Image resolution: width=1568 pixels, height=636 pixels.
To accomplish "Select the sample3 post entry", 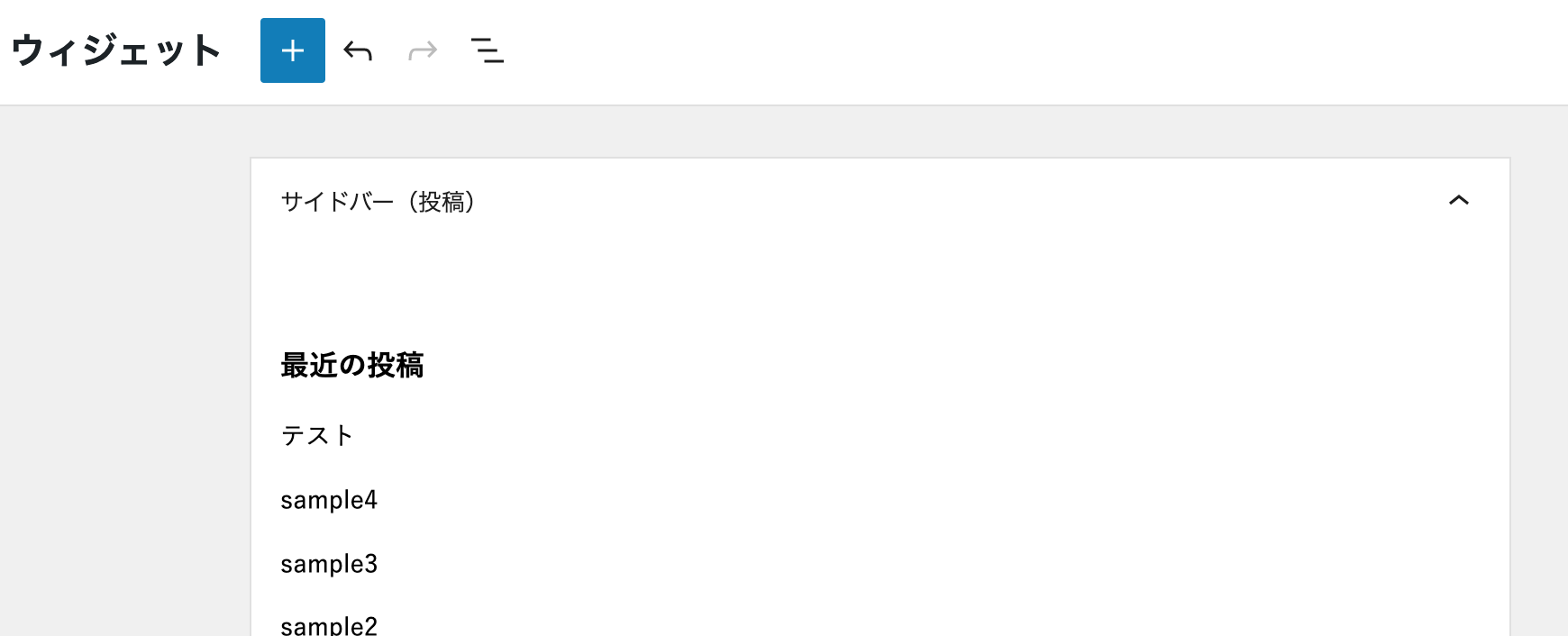I will tap(329, 564).
